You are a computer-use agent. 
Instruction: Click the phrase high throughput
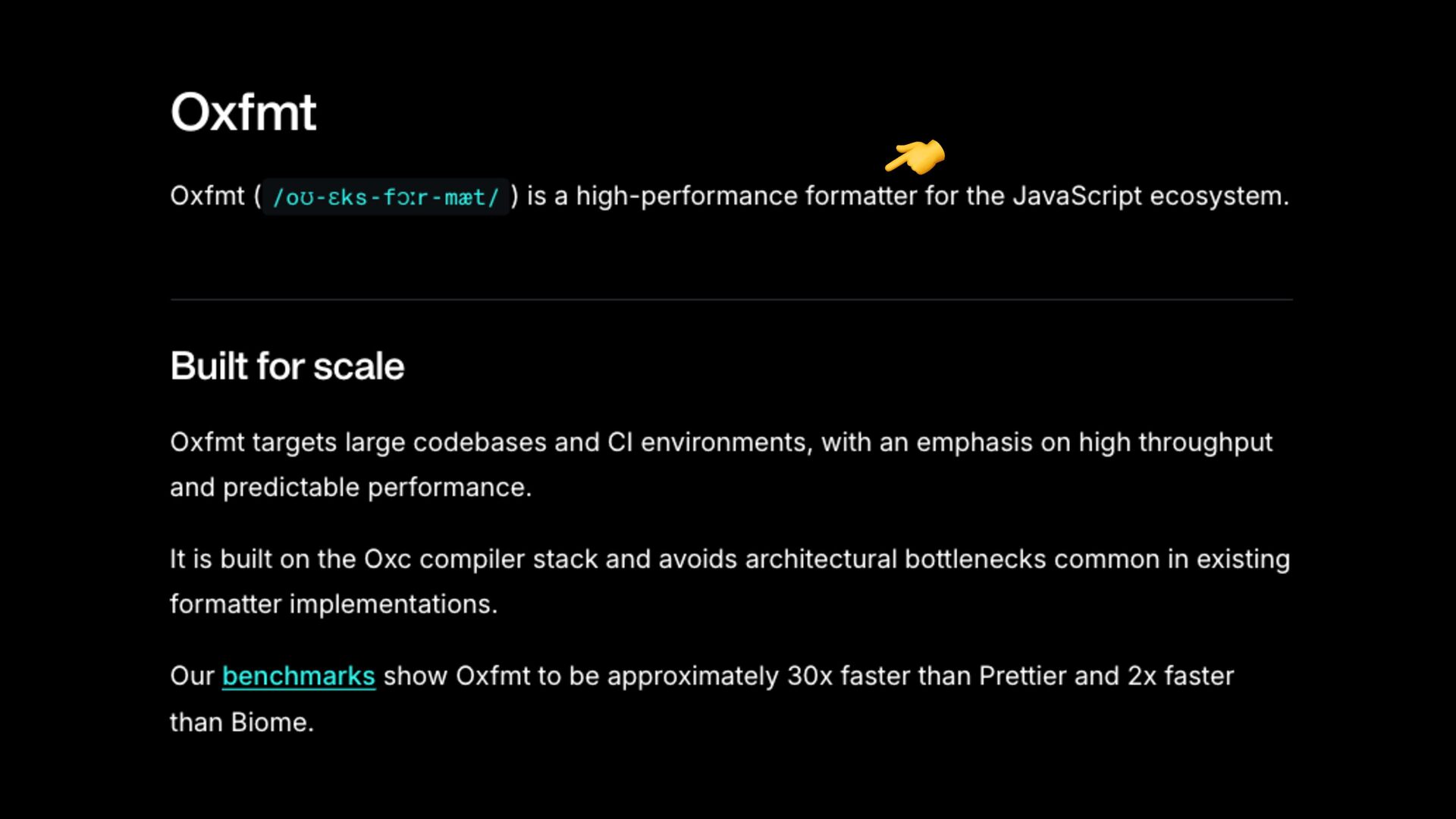[1175, 443]
